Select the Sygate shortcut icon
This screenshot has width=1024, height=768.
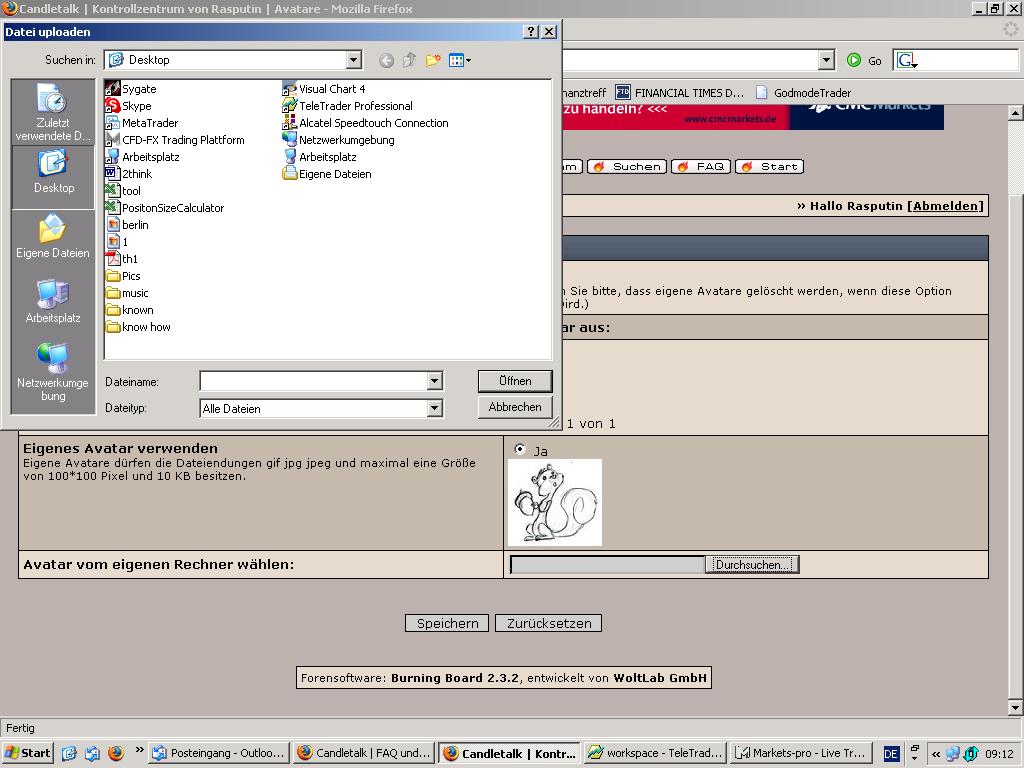[113, 89]
